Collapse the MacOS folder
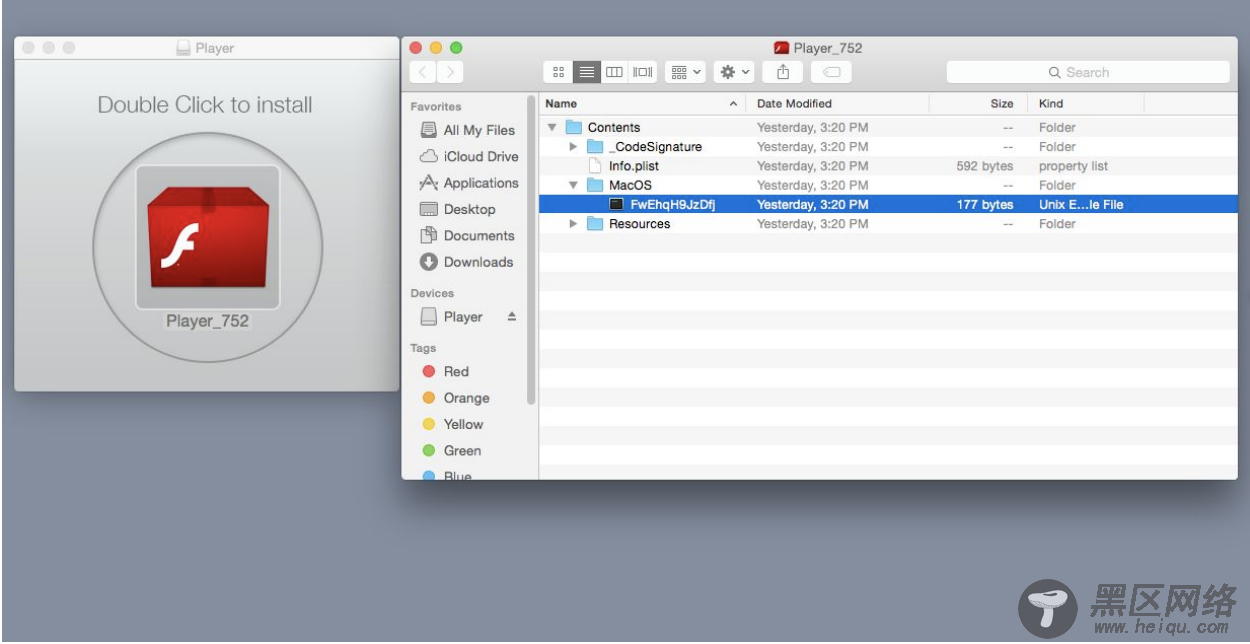 click(x=573, y=185)
